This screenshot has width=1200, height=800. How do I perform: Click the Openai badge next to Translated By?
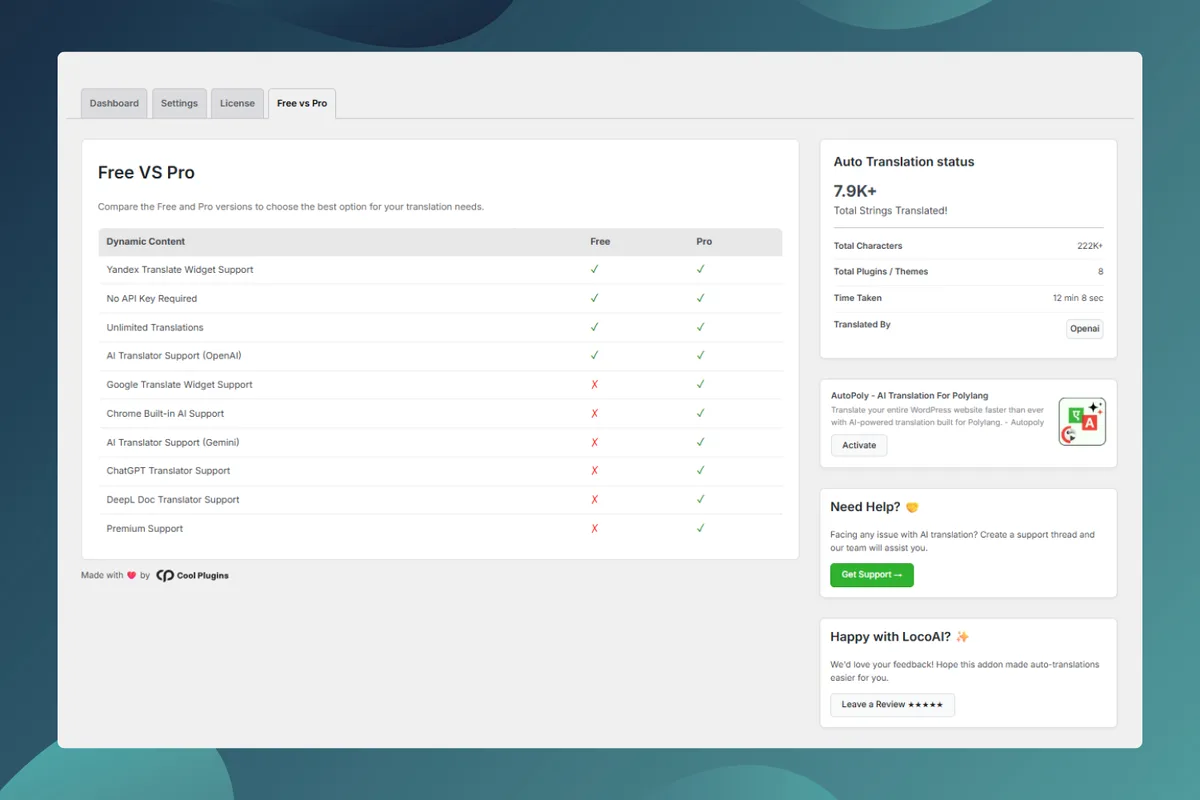[x=1084, y=329]
